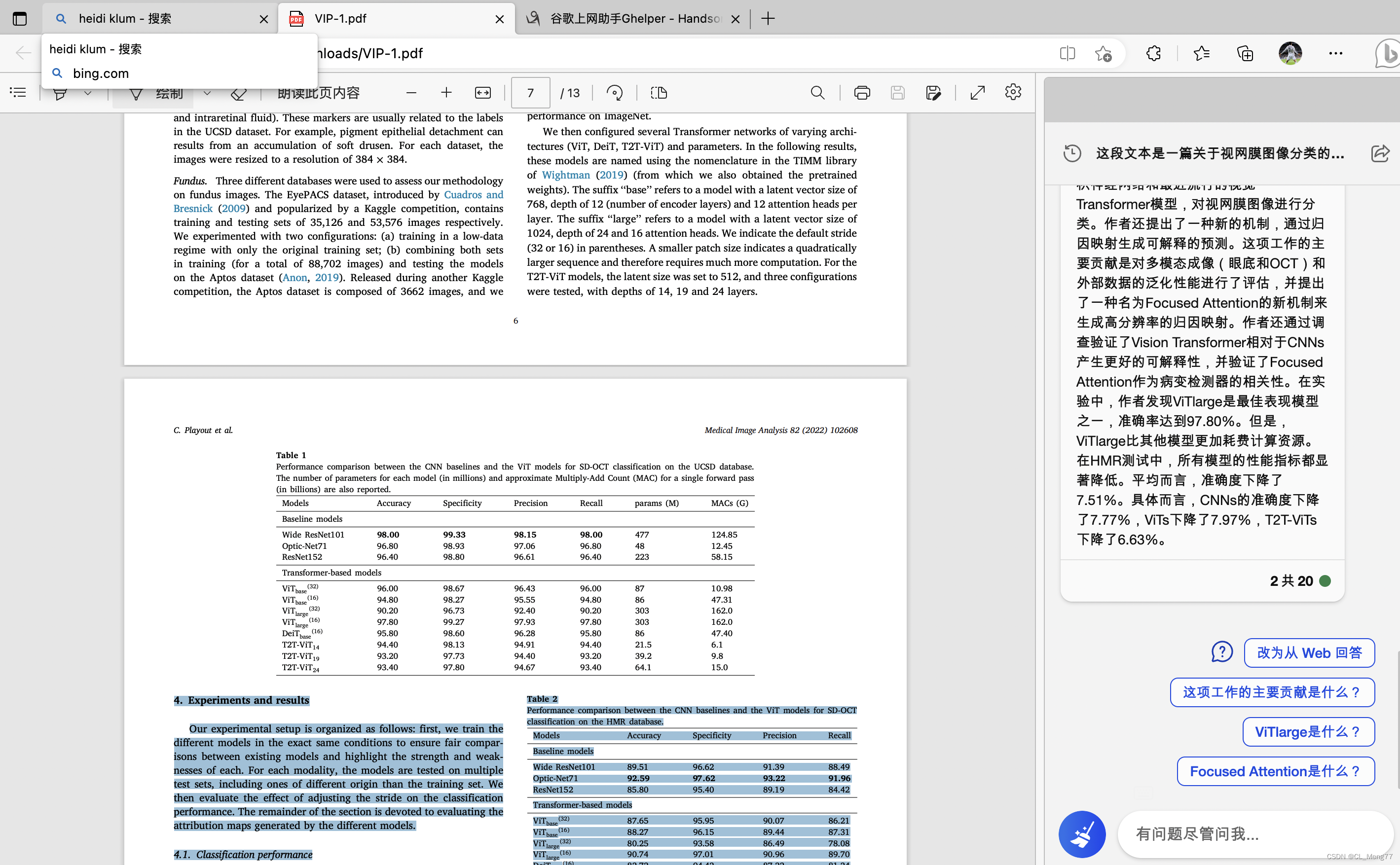
Task: Click the address bar showing VIP-1.pdf path
Action: [572, 53]
